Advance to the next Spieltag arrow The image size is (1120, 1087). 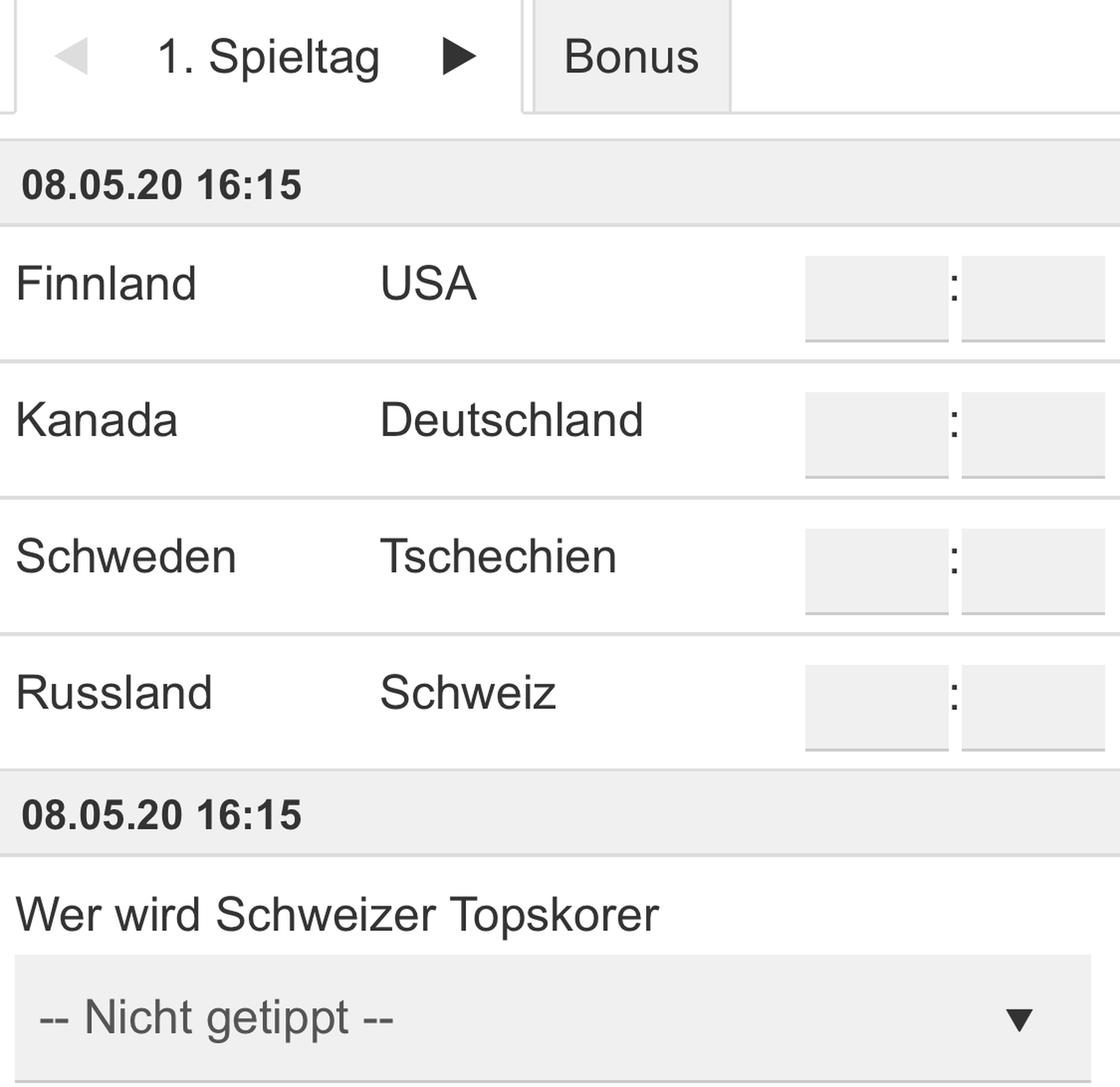click(x=459, y=56)
